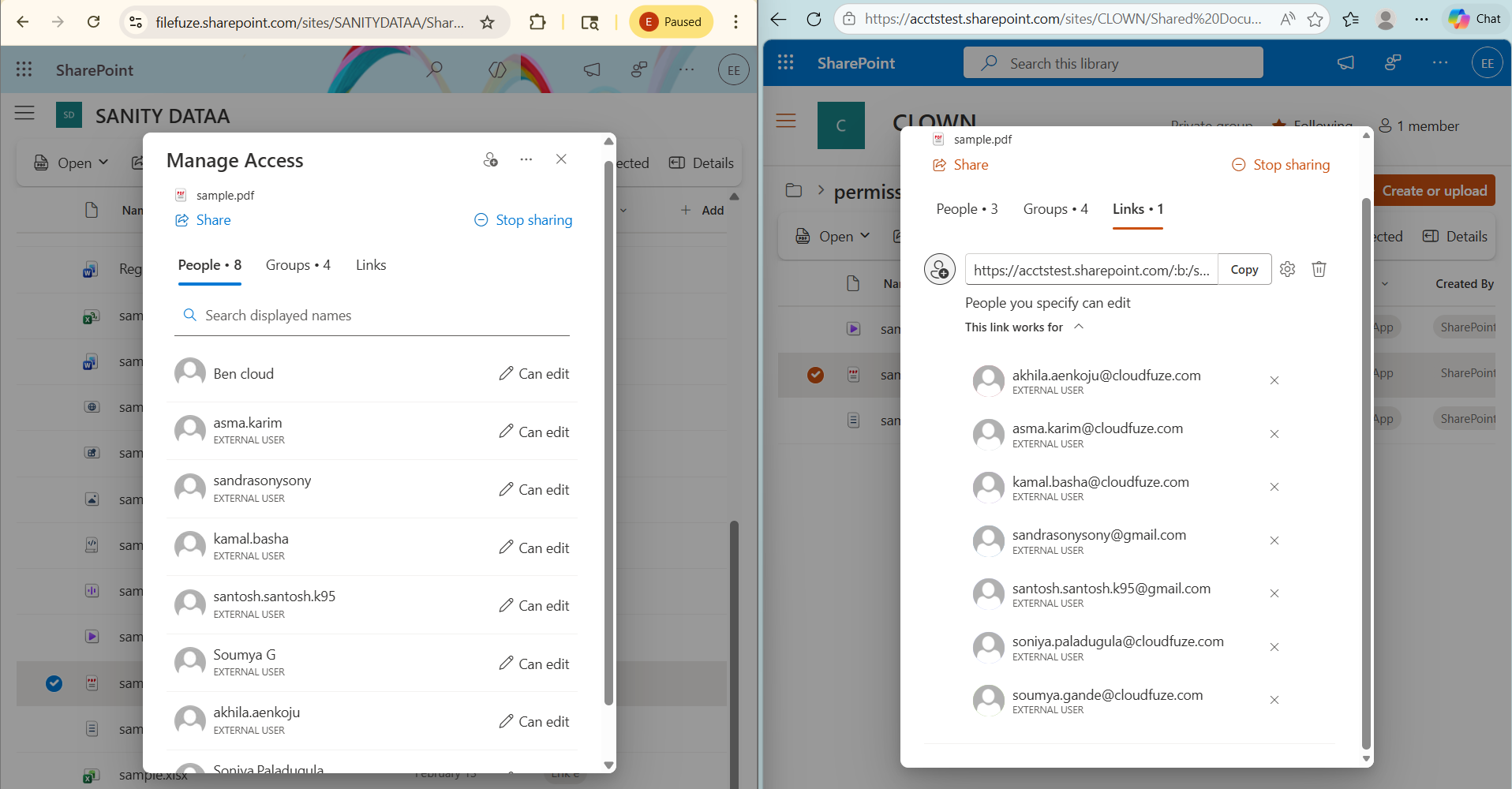Change asma.karim Can edit permission
This screenshot has width=1512, height=789.
533,432
